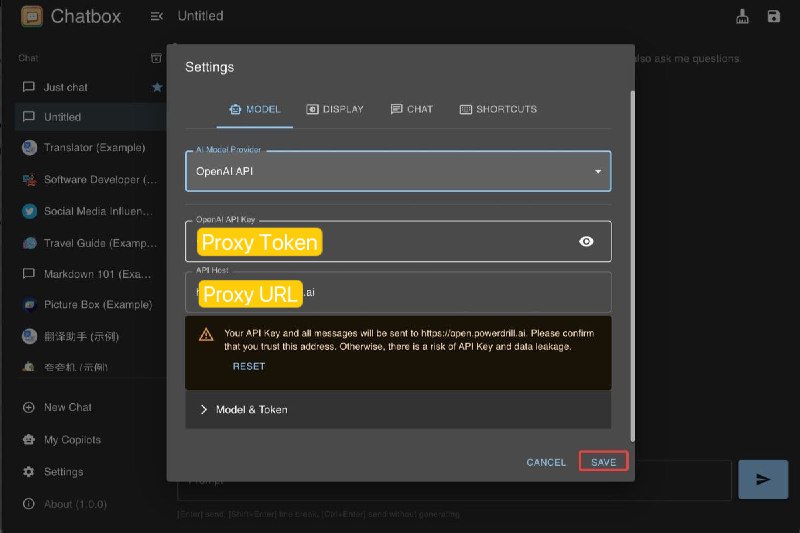800x533 pixels.
Task: Open 翻译助手 (示例) chat
Action: (91, 337)
